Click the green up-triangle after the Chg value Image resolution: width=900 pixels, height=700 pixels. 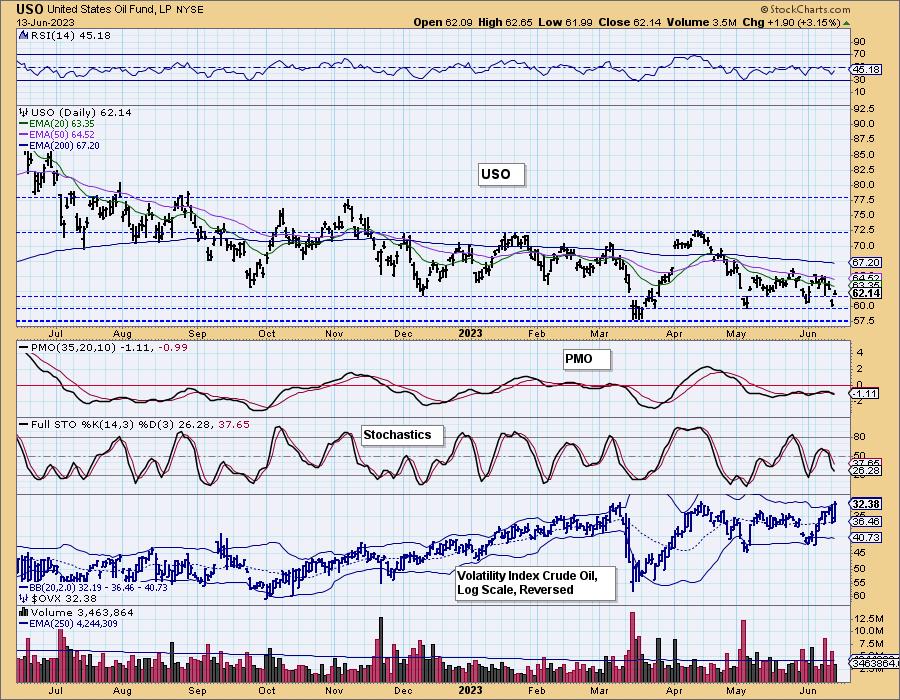pyautogui.click(x=847, y=23)
